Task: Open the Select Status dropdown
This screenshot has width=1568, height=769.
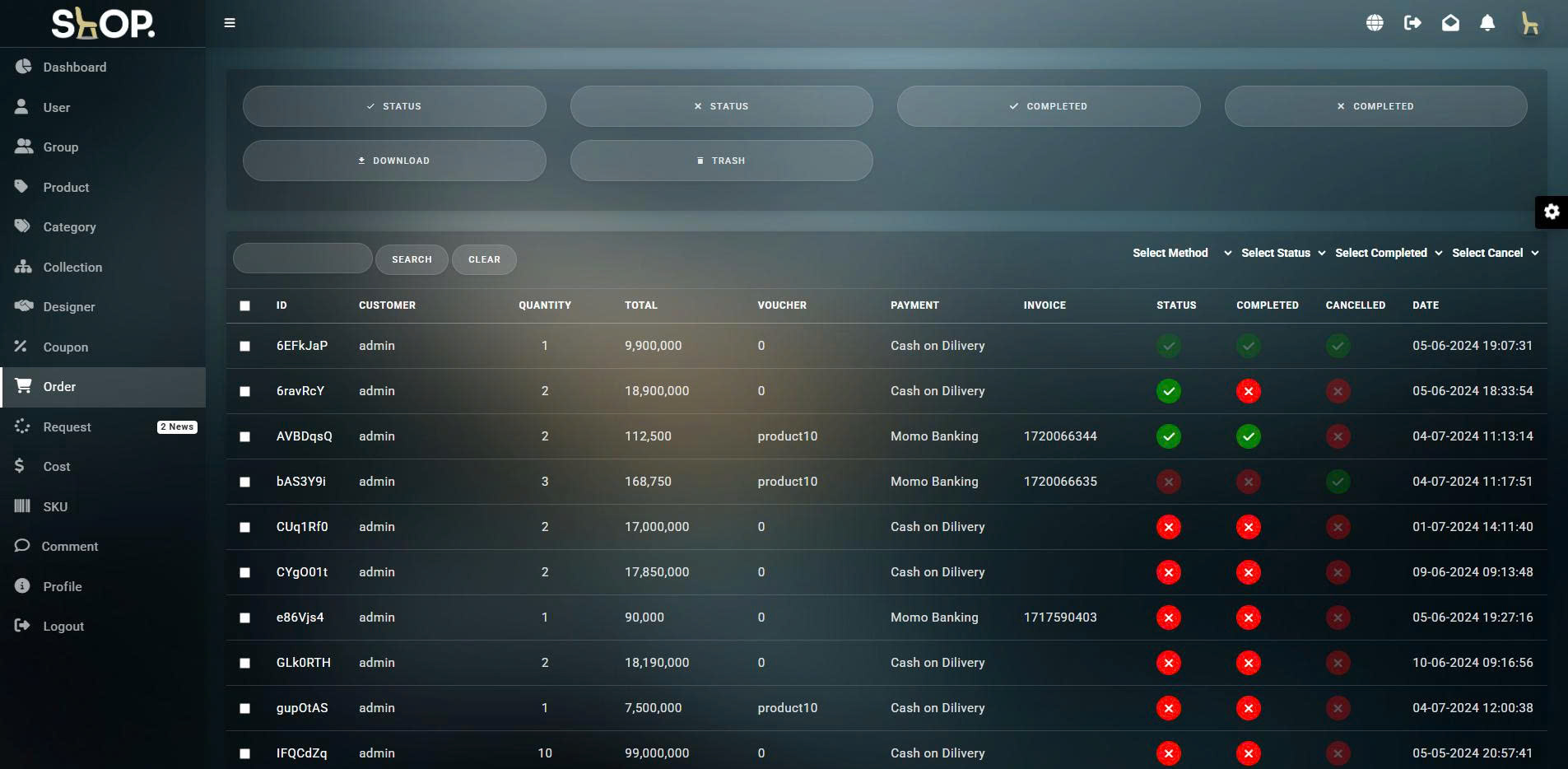Action: pyautogui.click(x=1282, y=253)
